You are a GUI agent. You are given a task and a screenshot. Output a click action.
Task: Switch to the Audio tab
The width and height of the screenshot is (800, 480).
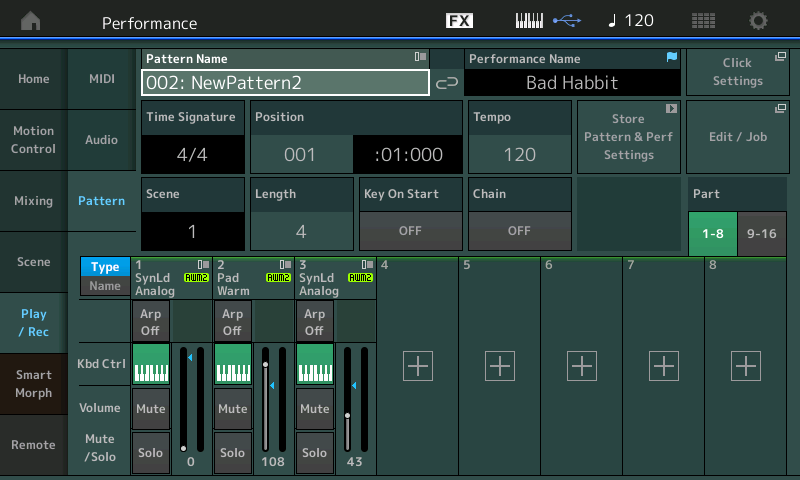[101, 140]
